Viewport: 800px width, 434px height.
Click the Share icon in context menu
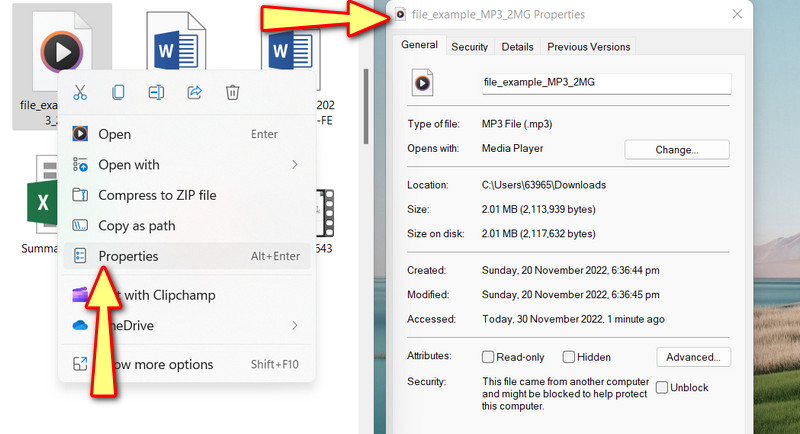point(195,93)
